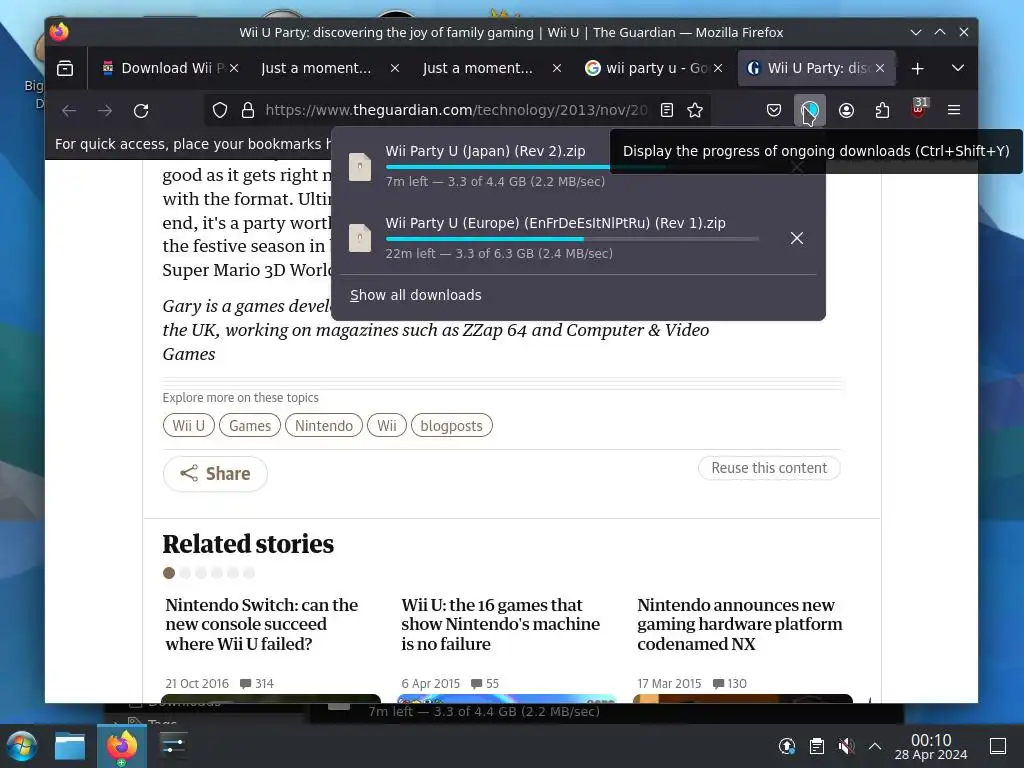1024x768 pixels.
Task: Switch to second Just a moment tab
Action: pos(477,68)
